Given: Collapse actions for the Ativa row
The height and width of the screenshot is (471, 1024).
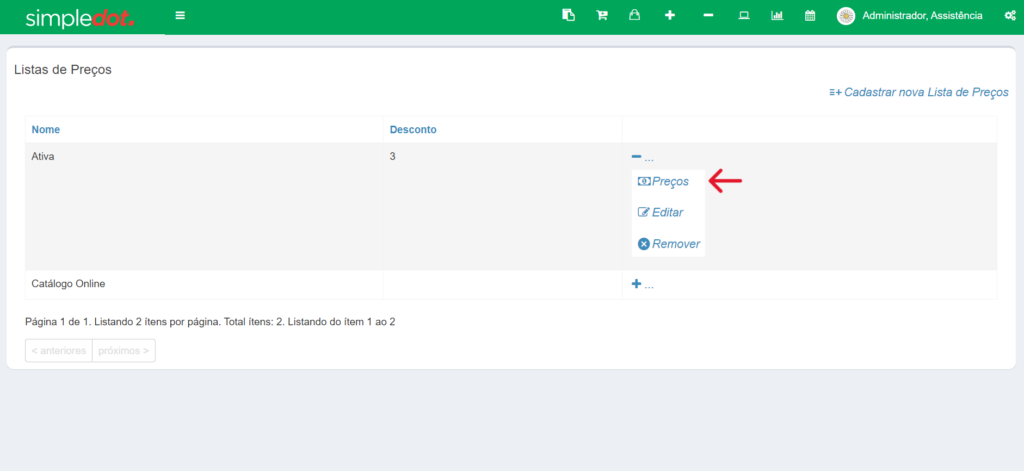Looking at the screenshot, I should (642, 157).
